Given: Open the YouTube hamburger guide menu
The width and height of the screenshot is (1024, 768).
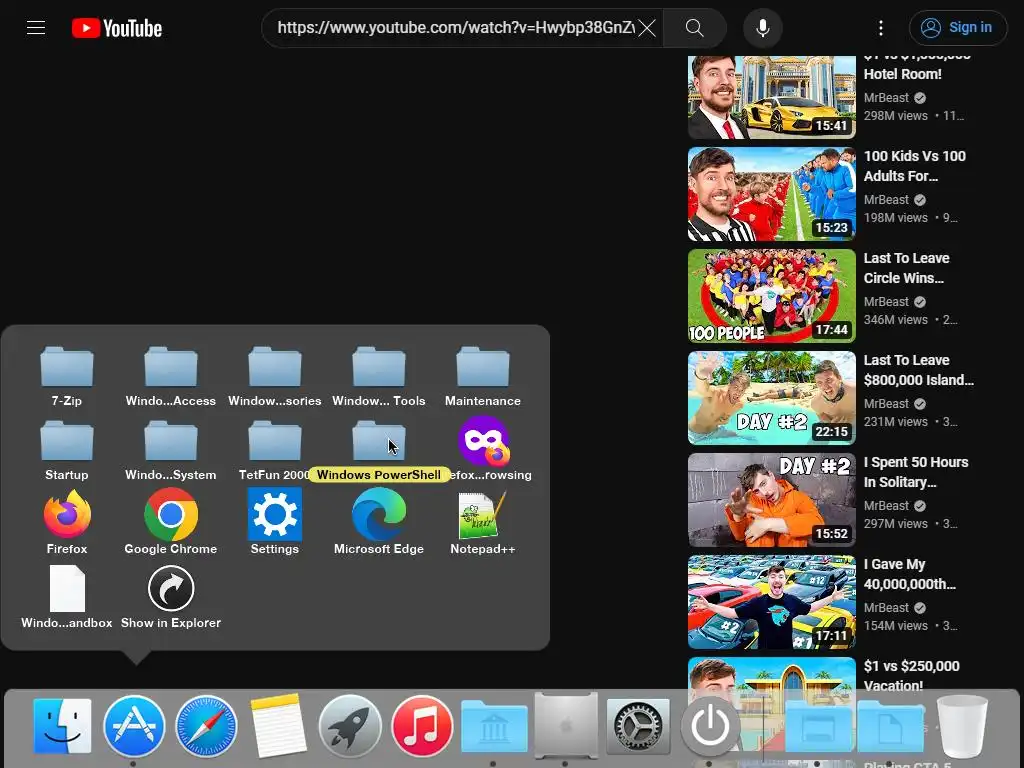Looking at the screenshot, I should pyautogui.click(x=36, y=27).
